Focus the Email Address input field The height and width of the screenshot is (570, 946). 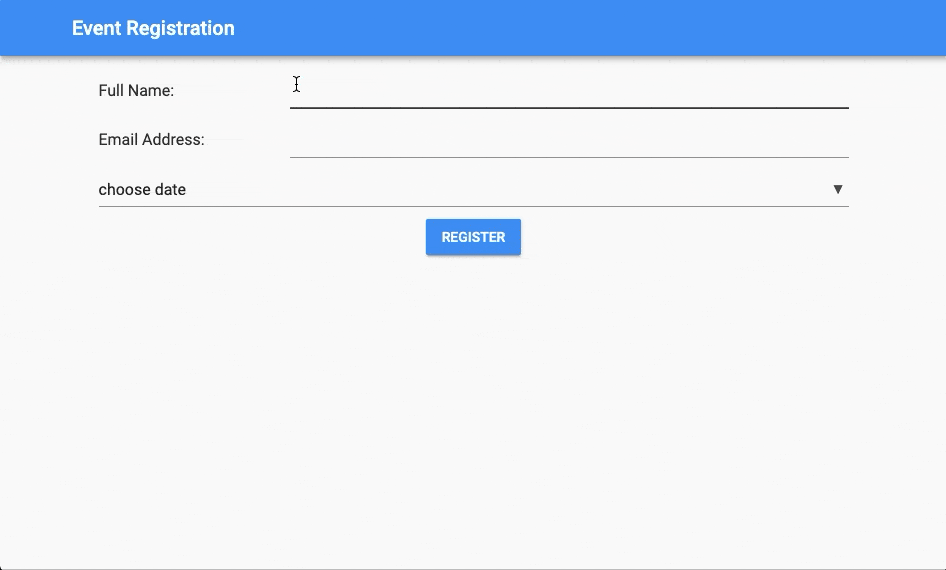(x=568, y=140)
